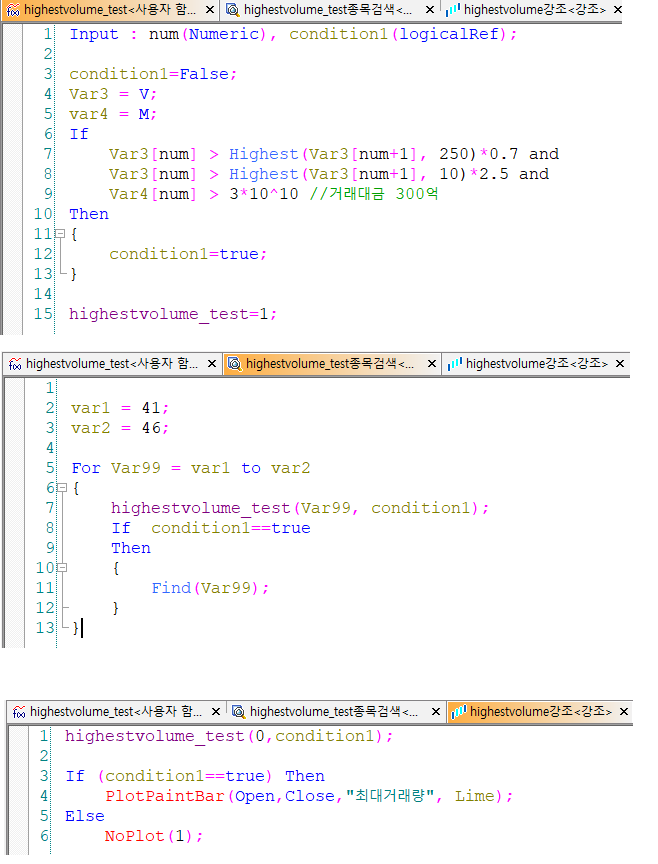Collapse the block containing condition1=true in the top editor

59,234
